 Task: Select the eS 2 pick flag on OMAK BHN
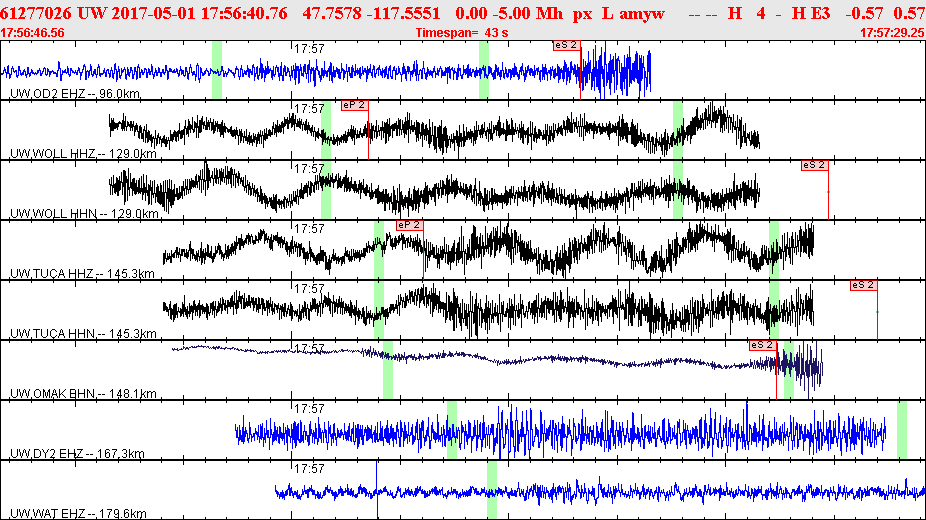(762, 345)
